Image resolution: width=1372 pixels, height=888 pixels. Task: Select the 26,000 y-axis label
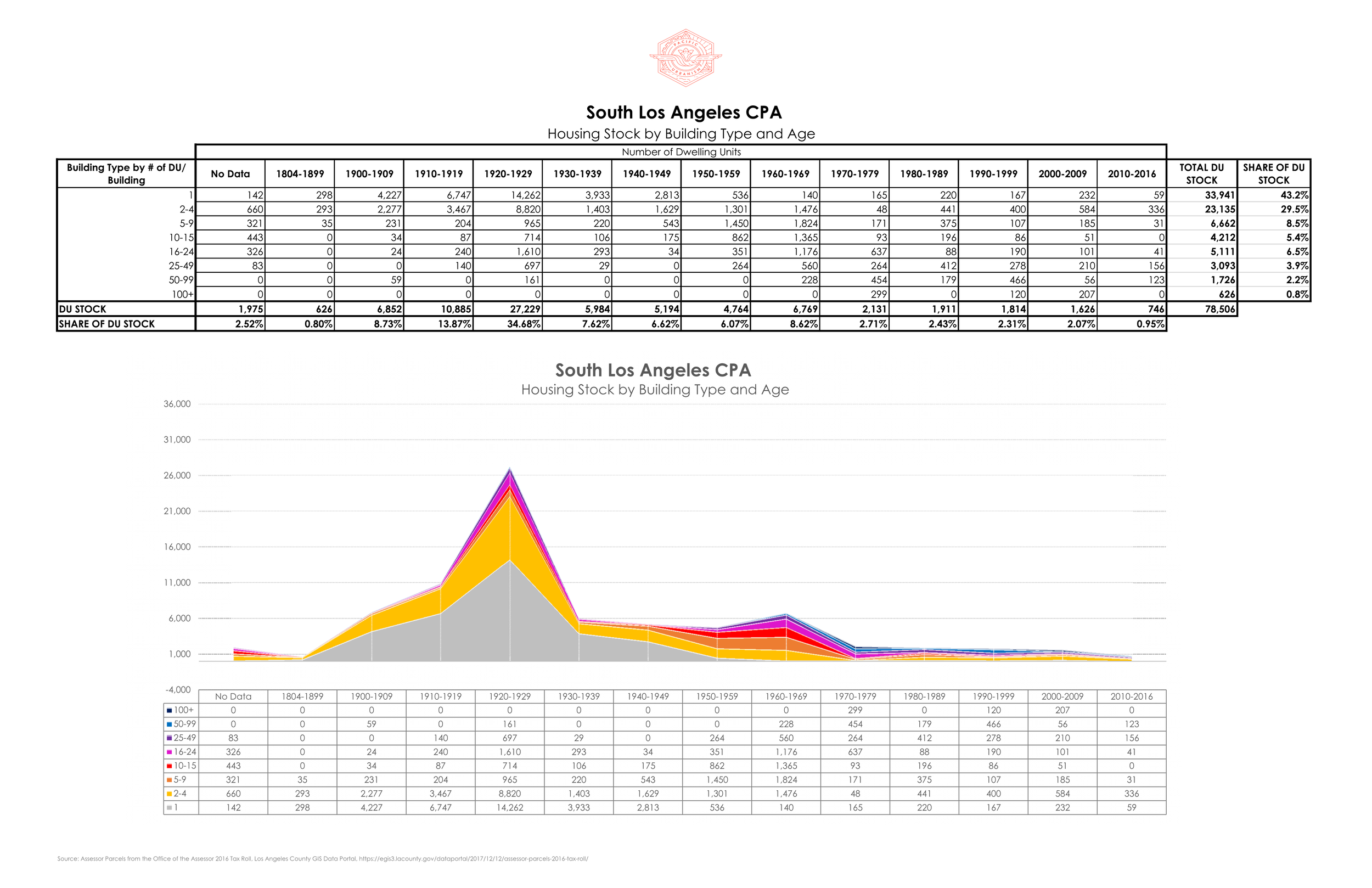click(177, 476)
